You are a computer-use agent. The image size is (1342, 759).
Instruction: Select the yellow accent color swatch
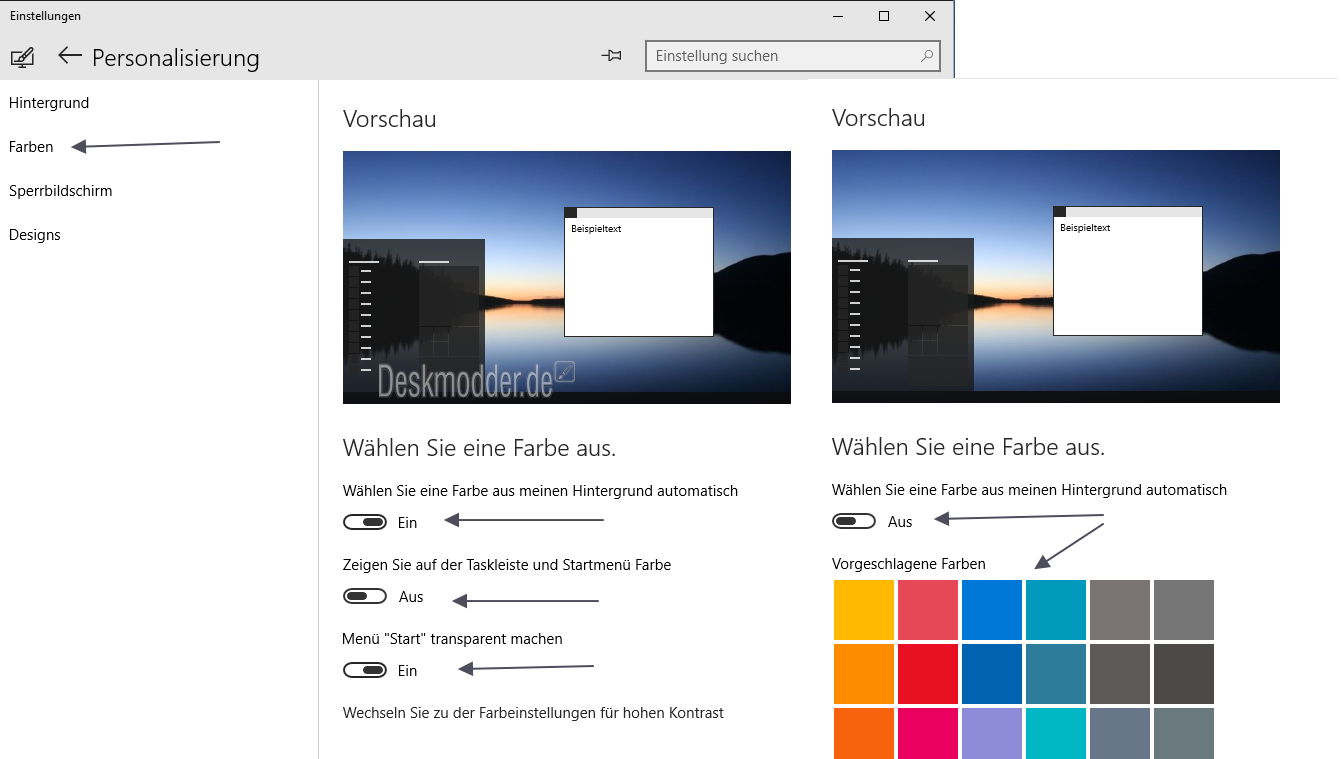click(863, 609)
